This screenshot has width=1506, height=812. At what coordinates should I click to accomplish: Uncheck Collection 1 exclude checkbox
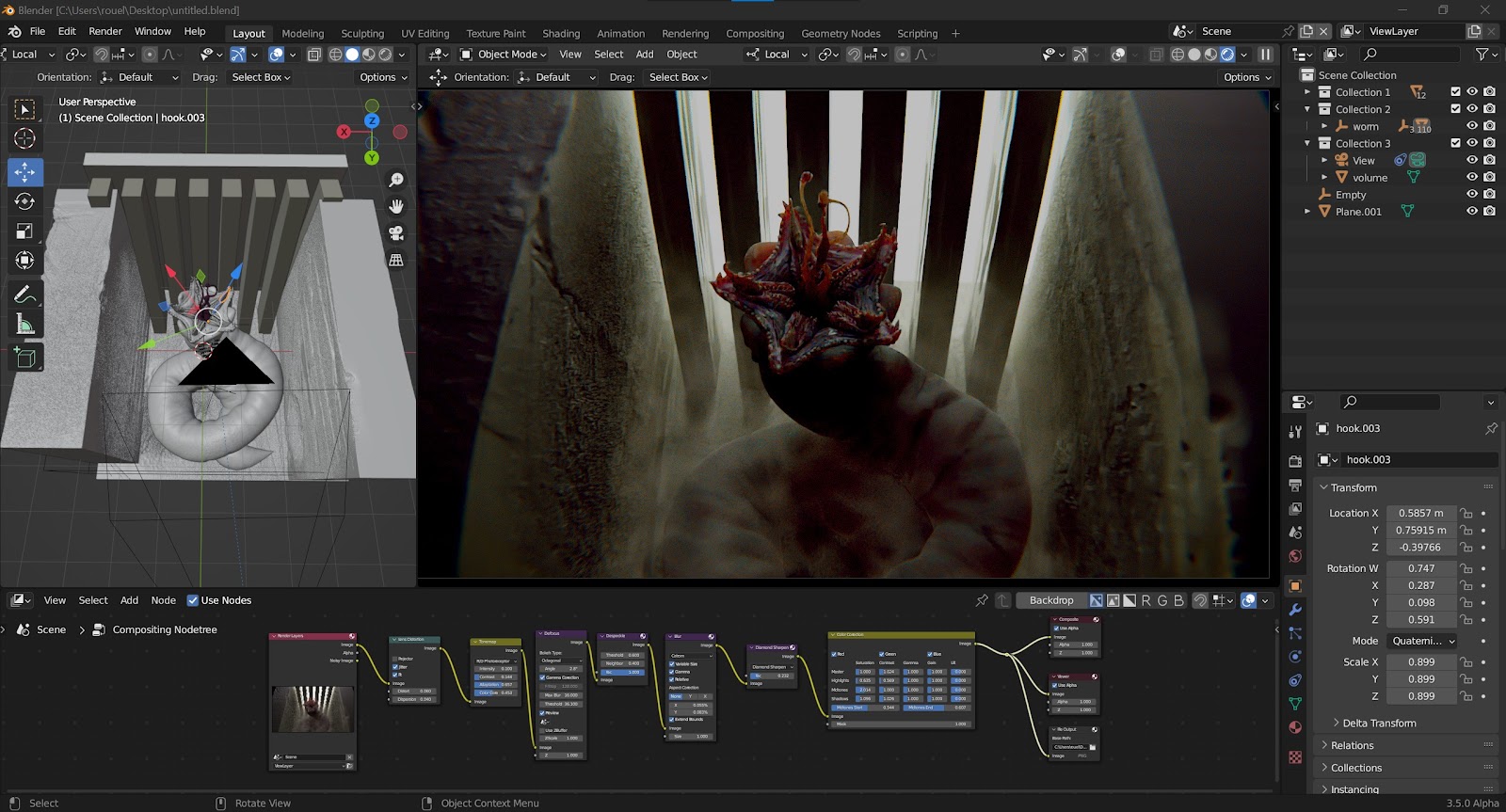tap(1455, 92)
